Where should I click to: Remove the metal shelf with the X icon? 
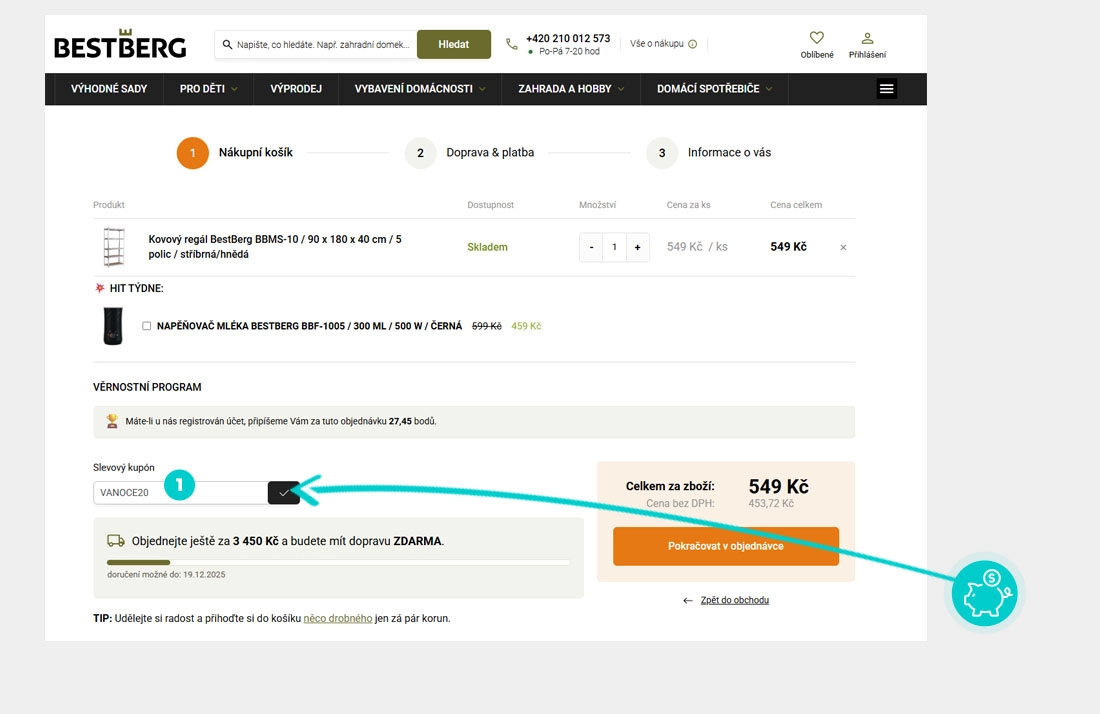click(x=843, y=247)
